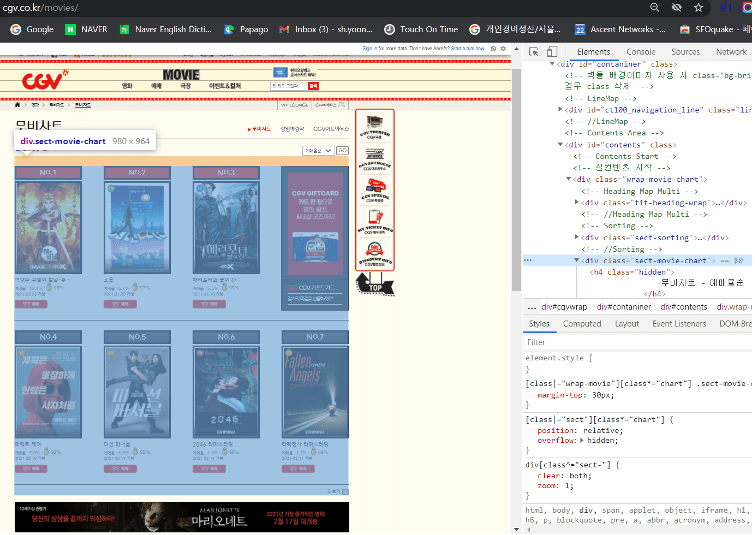Screen dimensions: 755x535
Task: Select the Styles tab
Action: point(539,324)
